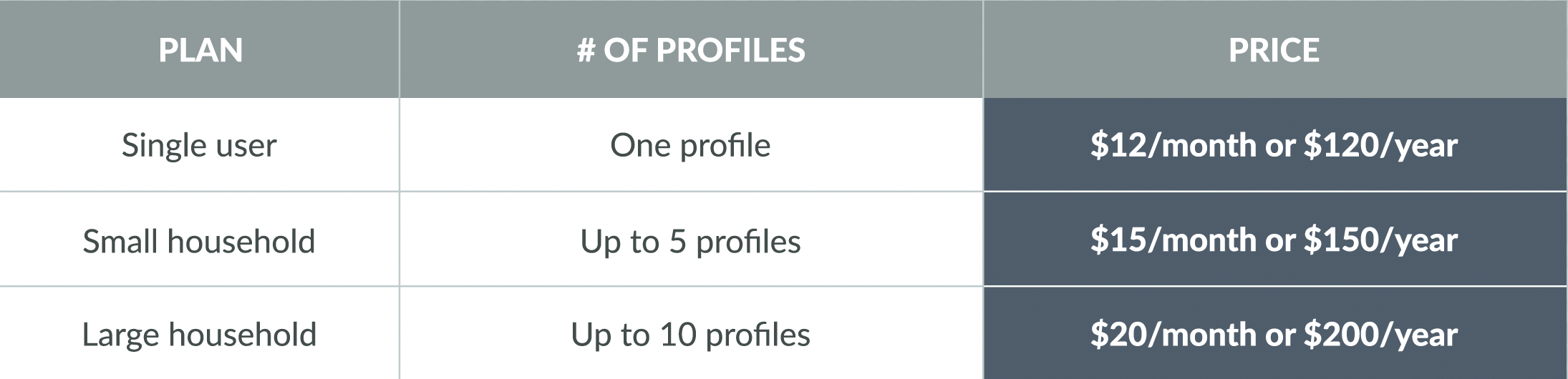Click the word PLAN in header
The height and width of the screenshot is (379, 1568).
tap(200, 50)
